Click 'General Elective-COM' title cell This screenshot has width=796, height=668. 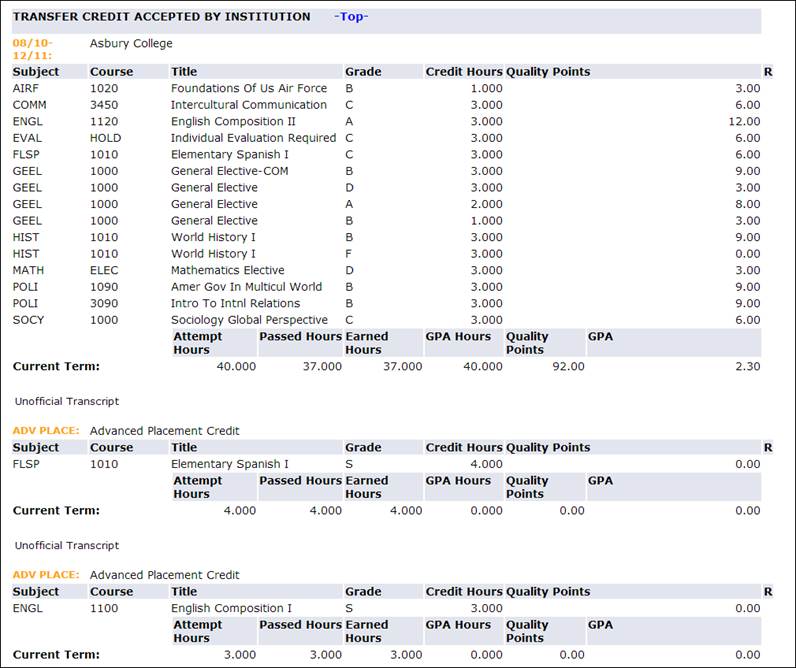(229, 171)
